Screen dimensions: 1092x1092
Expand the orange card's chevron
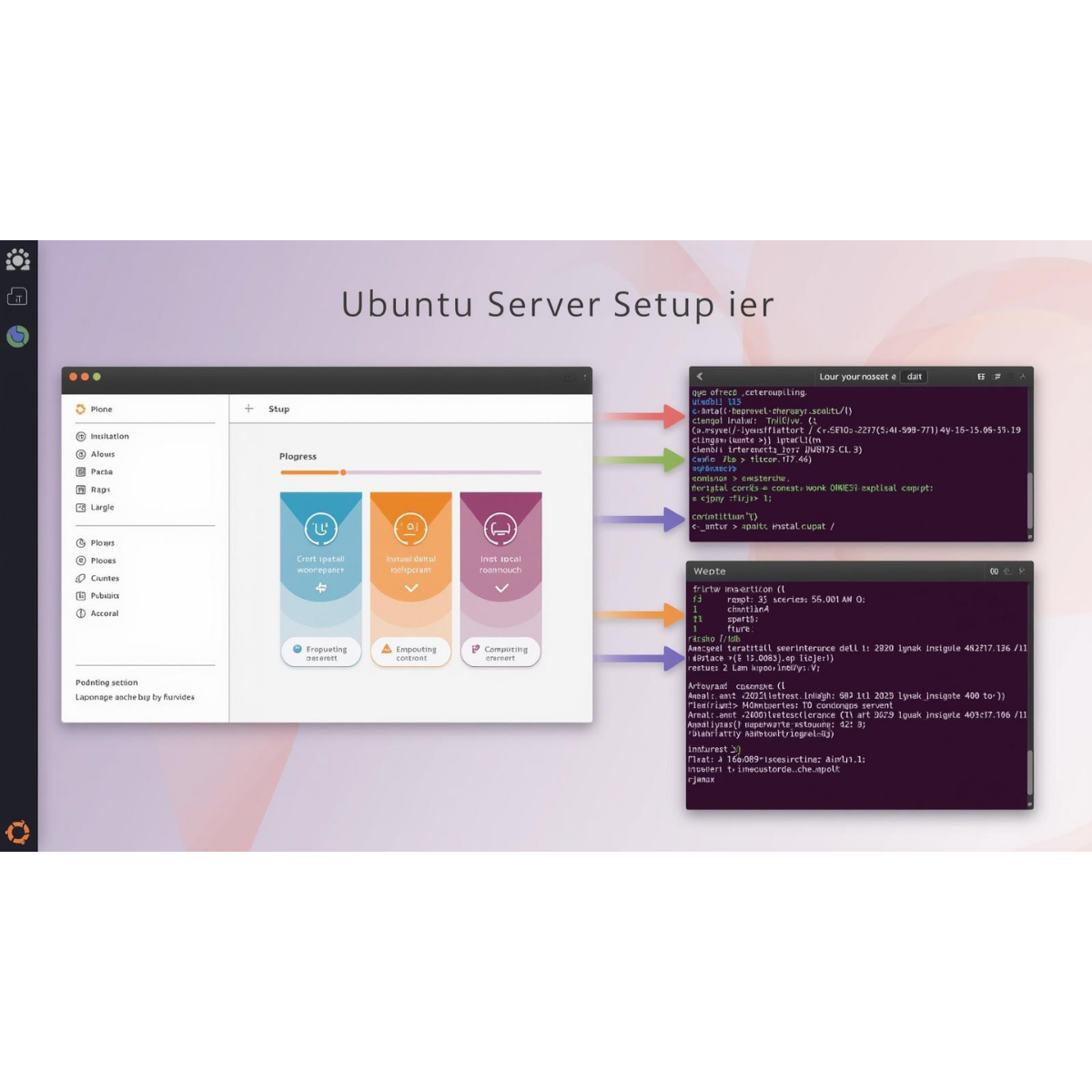[x=411, y=588]
